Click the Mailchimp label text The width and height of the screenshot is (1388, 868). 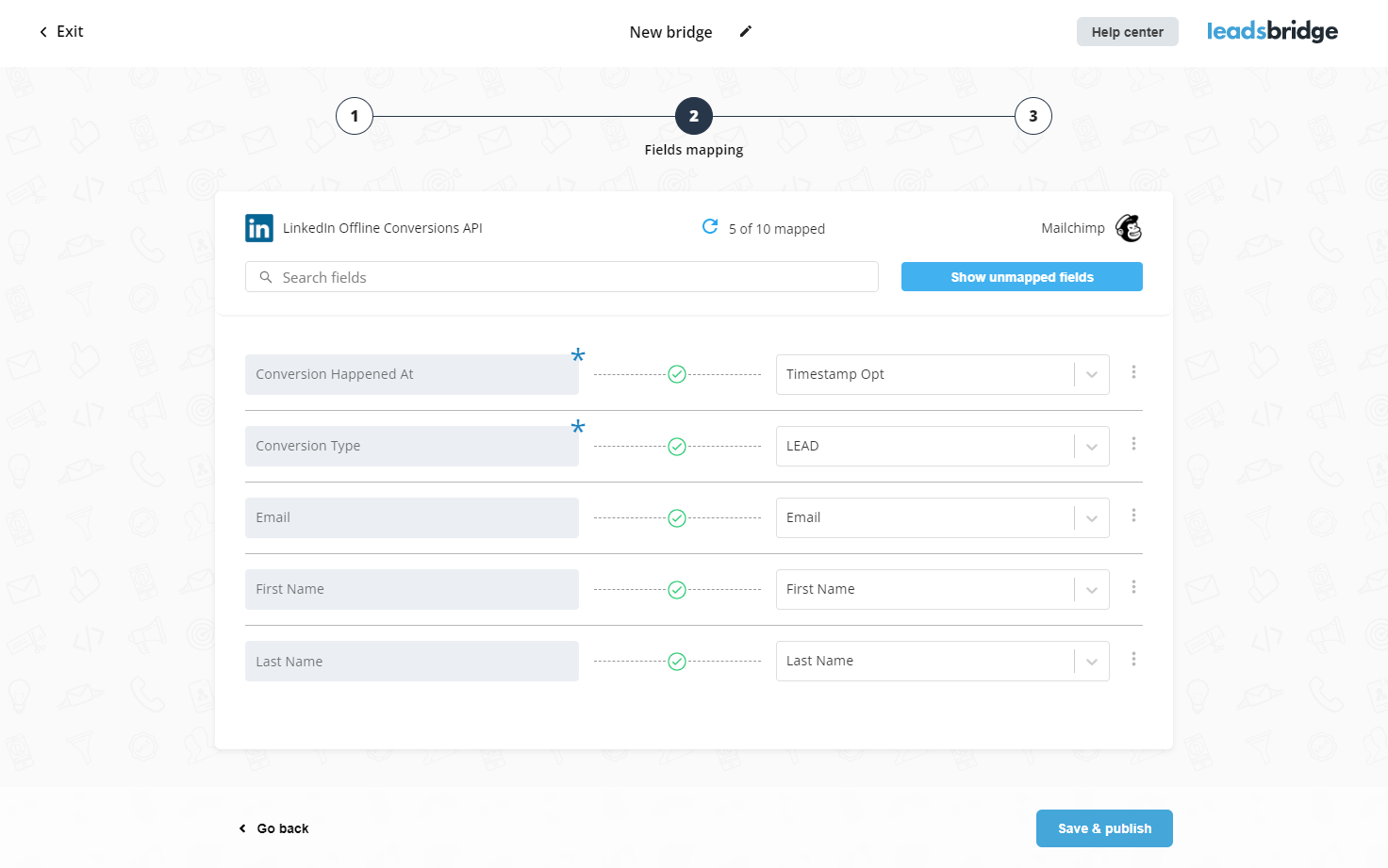tap(1073, 228)
